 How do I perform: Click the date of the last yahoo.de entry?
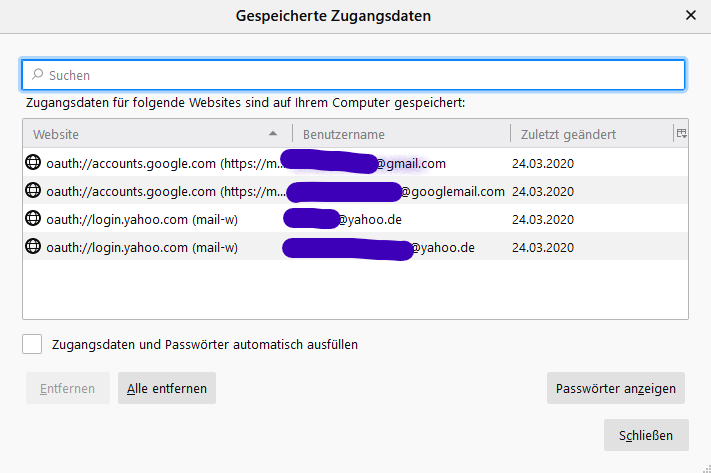(x=543, y=247)
